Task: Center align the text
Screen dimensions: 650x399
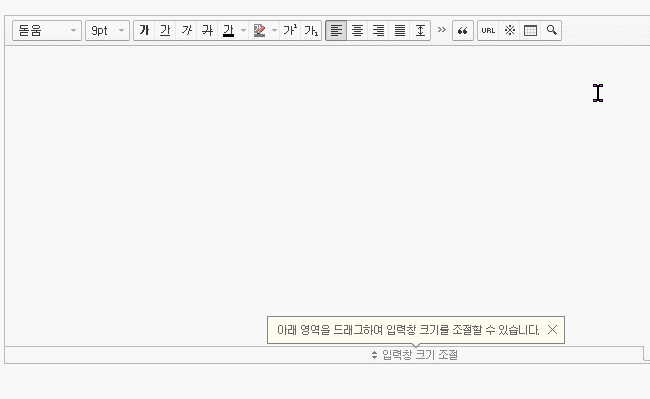Action: 357,31
